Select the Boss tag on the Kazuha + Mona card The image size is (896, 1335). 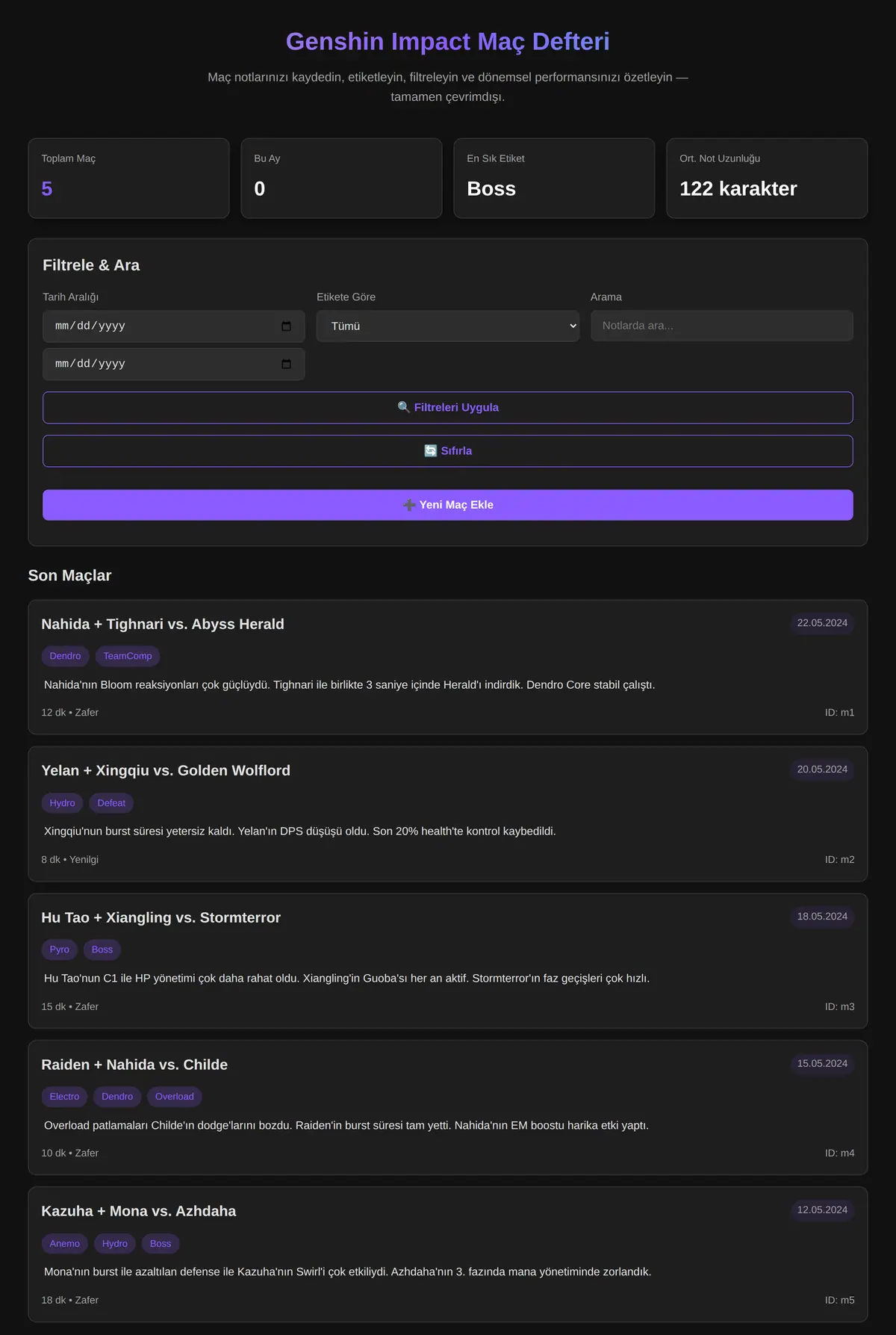point(161,1244)
